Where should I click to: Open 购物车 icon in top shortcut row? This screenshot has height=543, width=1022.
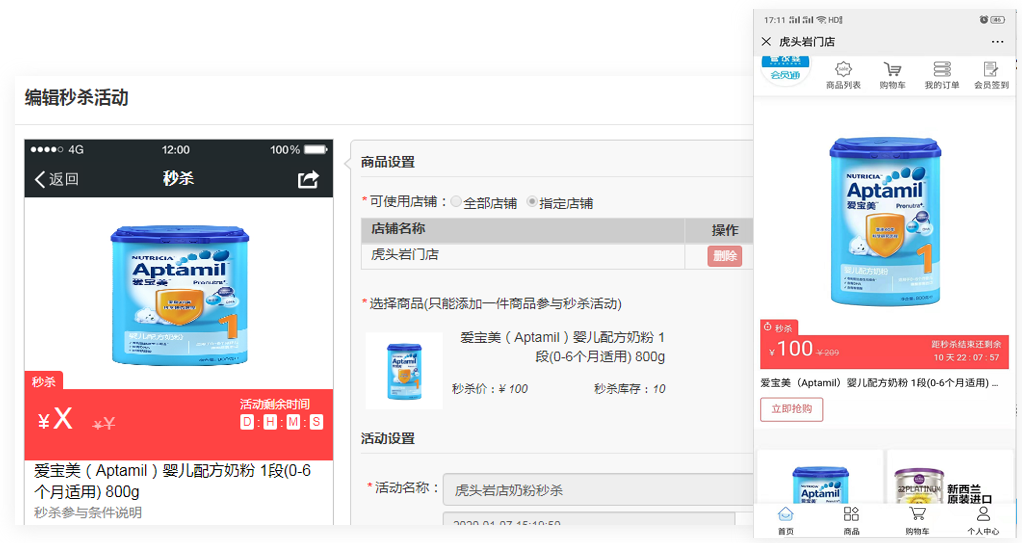point(892,76)
